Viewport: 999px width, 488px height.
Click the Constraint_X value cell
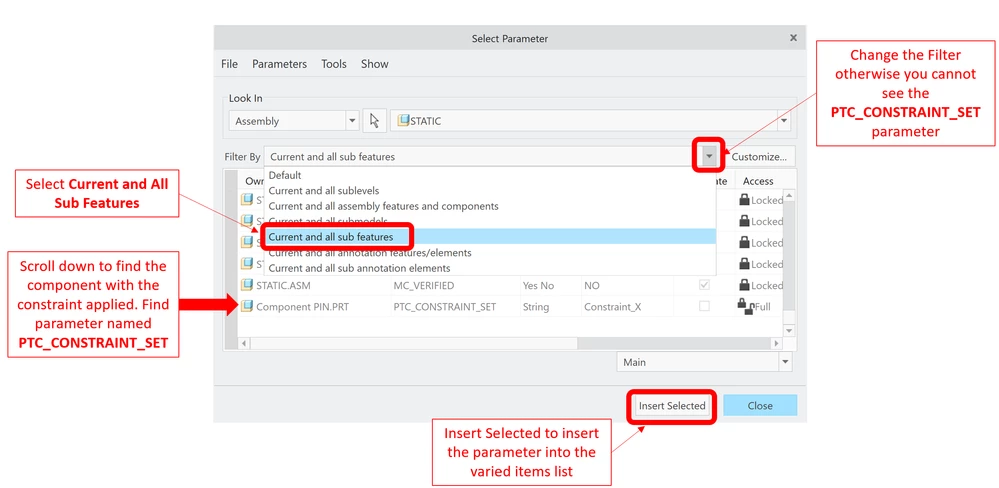[x=612, y=306]
